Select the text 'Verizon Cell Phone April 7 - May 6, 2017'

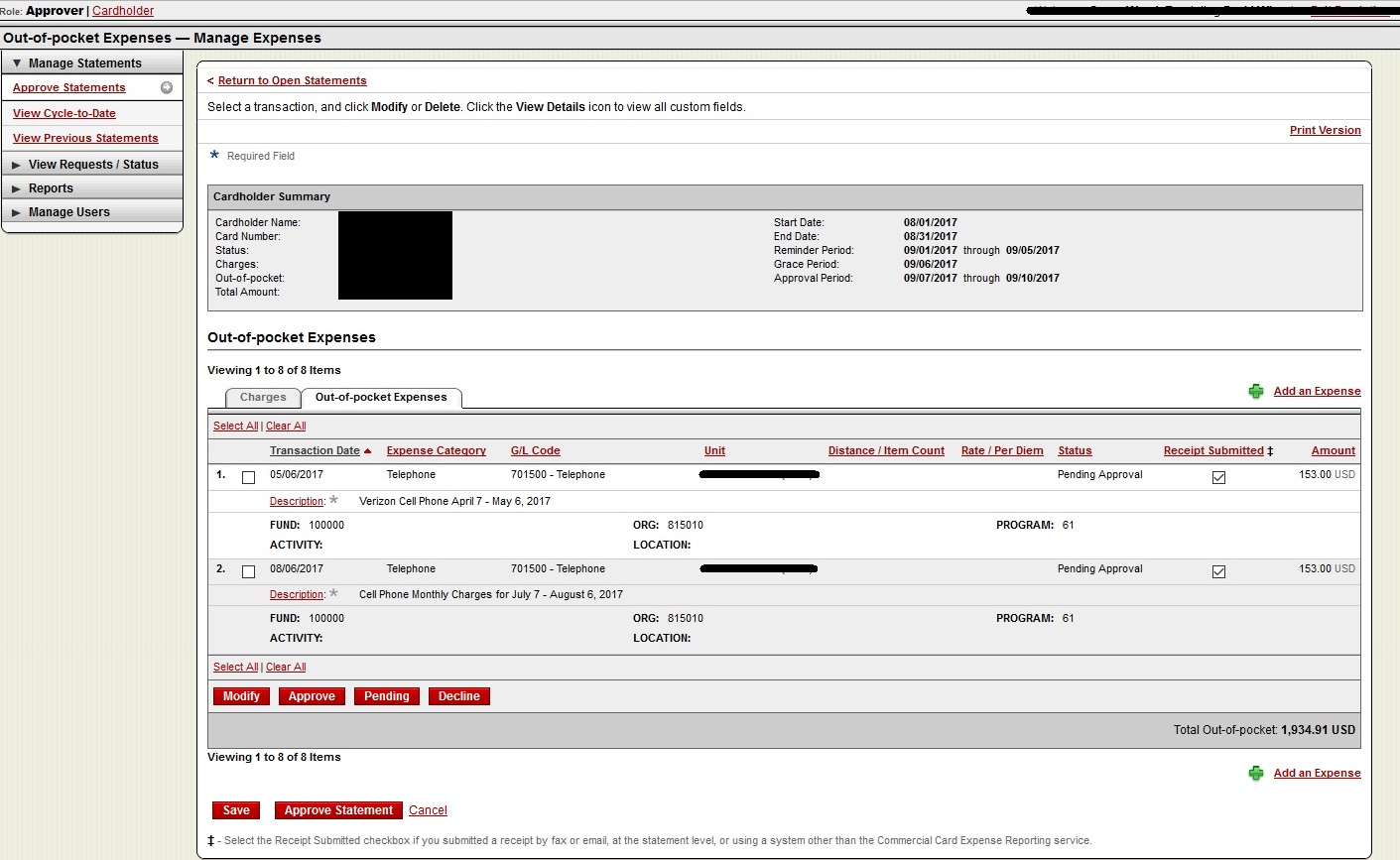[x=454, y=501]
